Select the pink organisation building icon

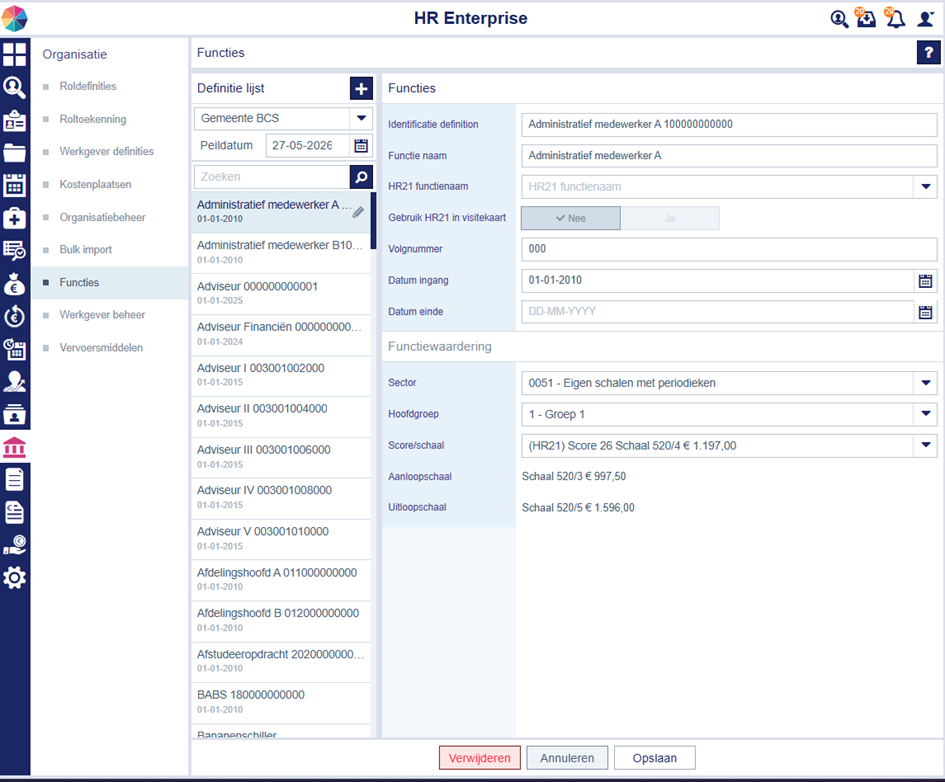14,447
